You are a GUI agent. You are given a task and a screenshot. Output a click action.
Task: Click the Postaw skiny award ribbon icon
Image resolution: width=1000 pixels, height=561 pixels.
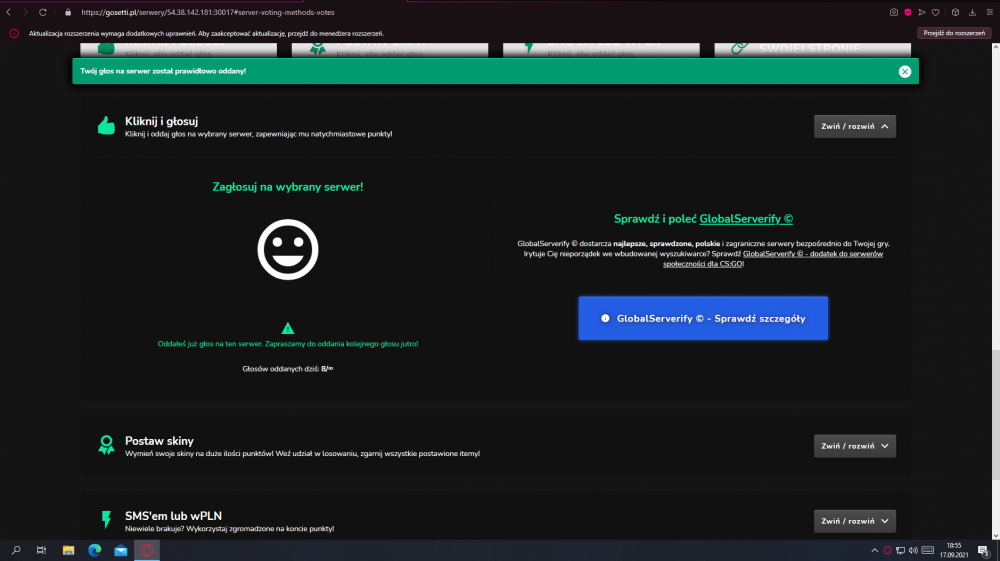[107, 445]
